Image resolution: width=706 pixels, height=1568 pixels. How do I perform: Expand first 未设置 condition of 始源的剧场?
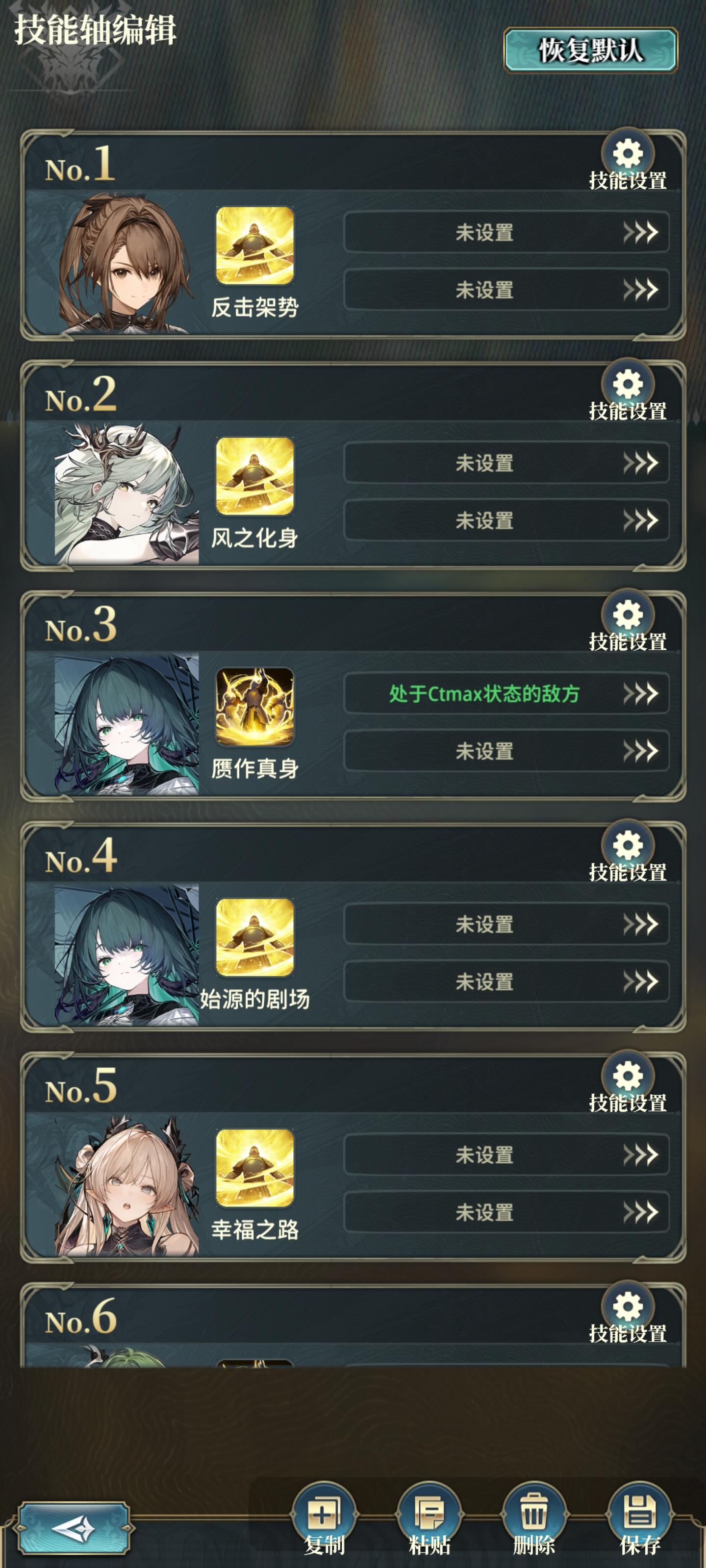(507, 924)
